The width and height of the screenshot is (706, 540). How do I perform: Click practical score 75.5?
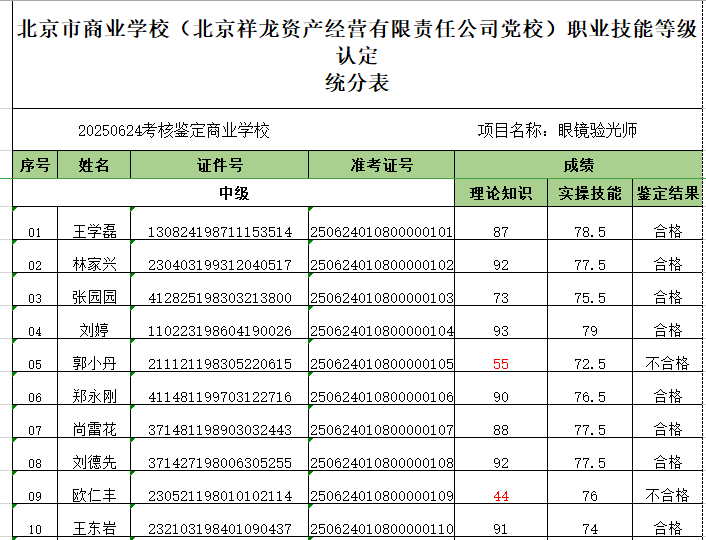point(590,298)
